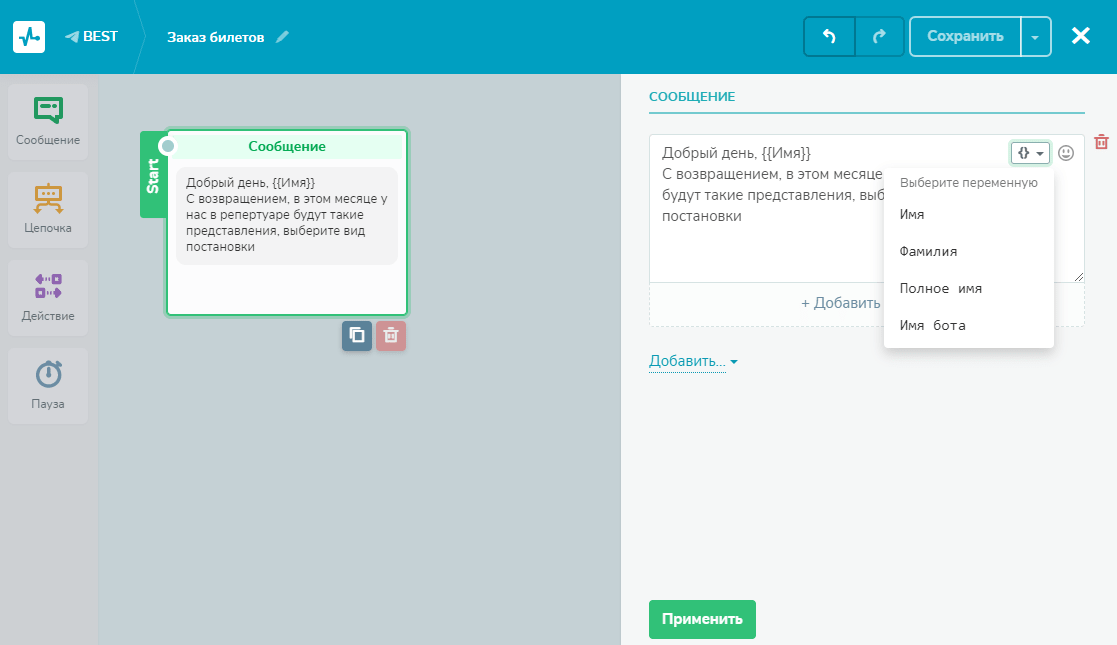Delete the message block on canvas

tap(391, 336)
